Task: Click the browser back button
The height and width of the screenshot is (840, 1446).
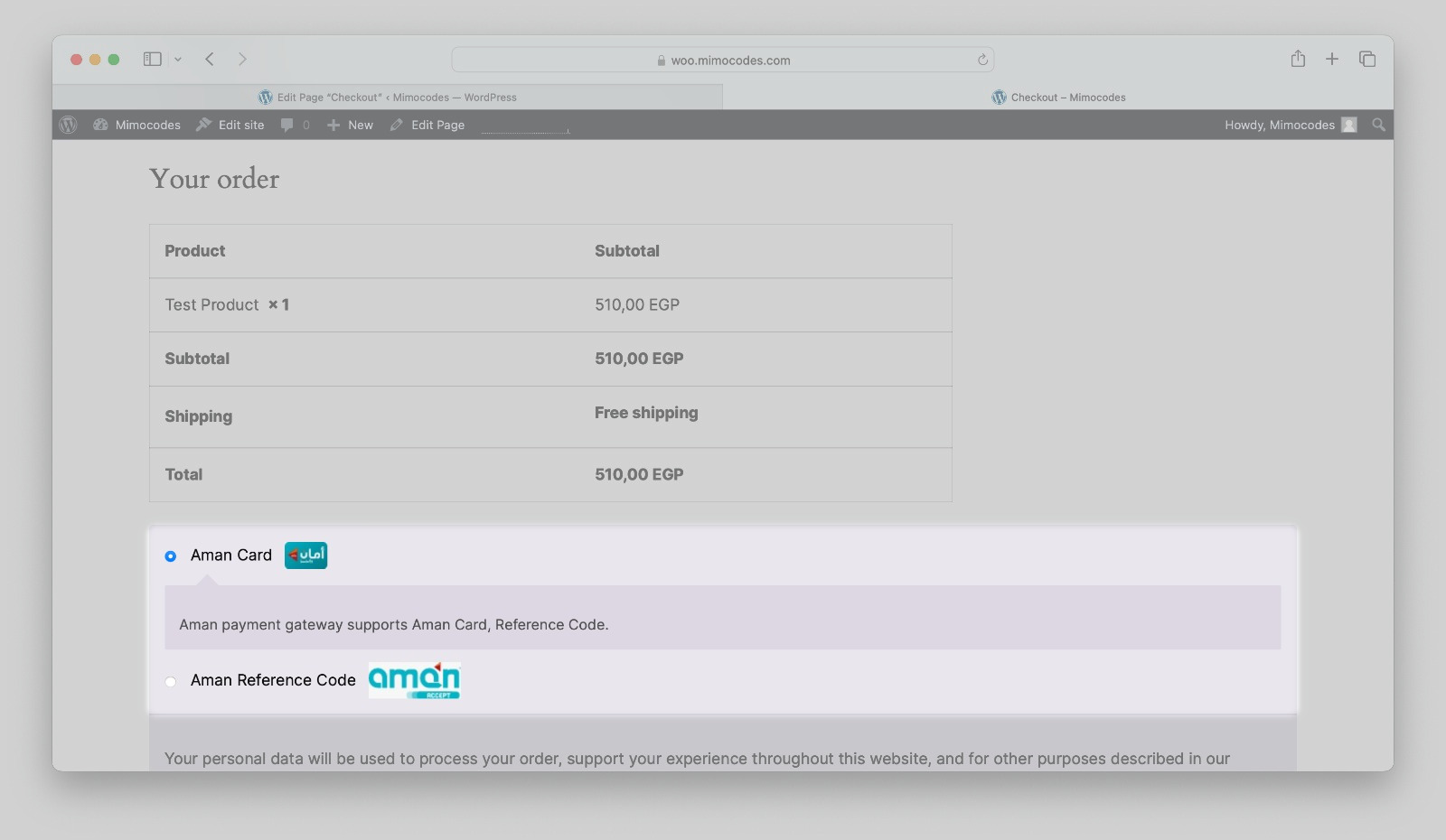Action: tap(210, 59)
